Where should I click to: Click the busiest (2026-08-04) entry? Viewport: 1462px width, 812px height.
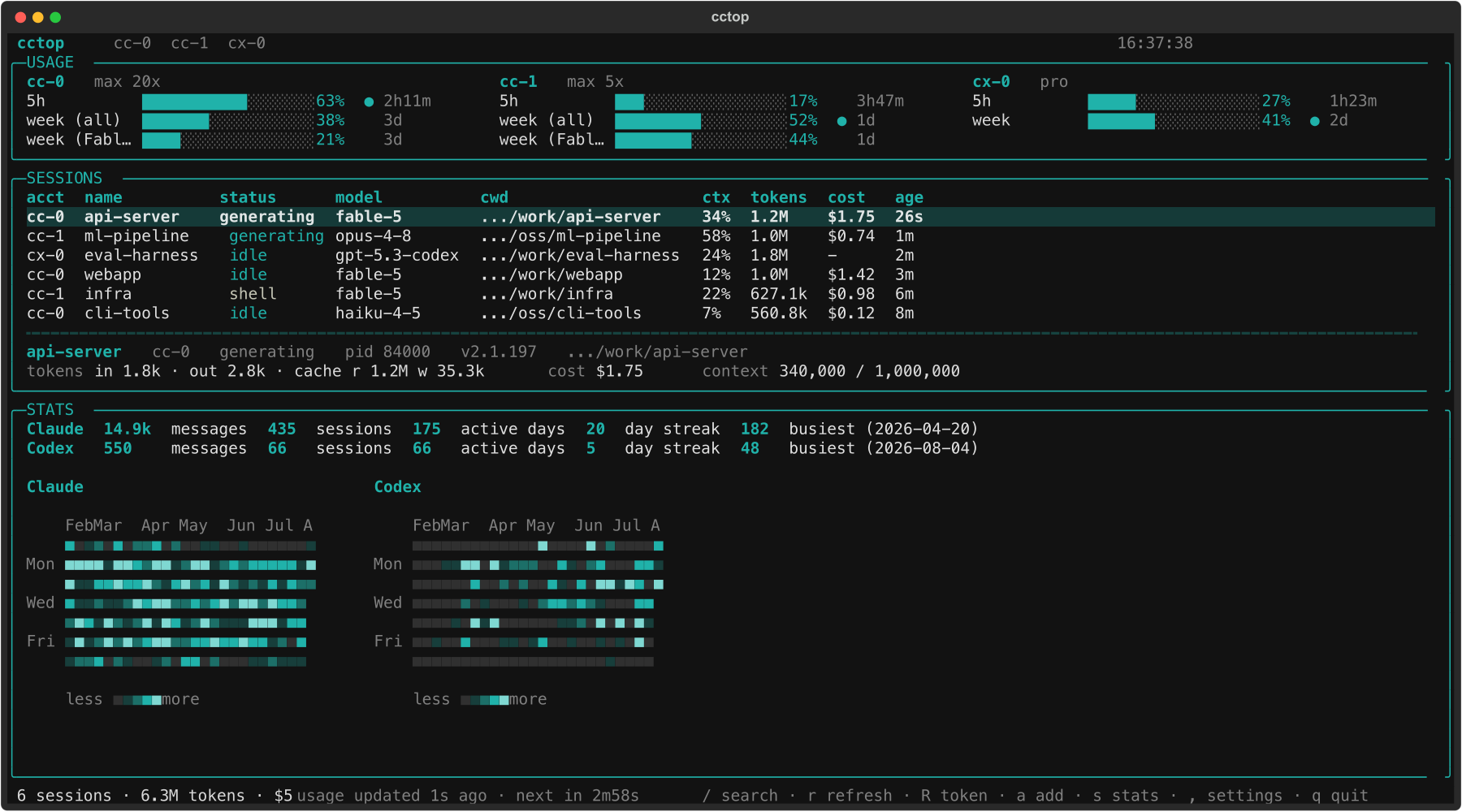click(x=884, y=449)
